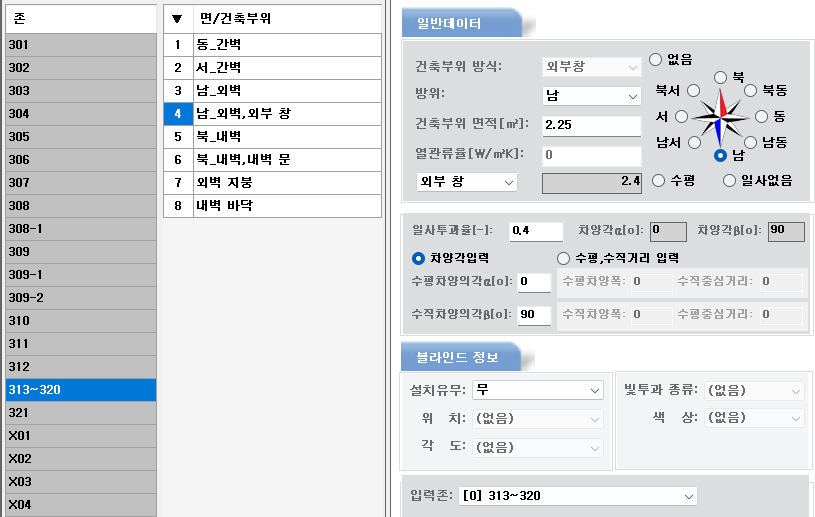Click the 수직차양의각 β input field
The height and width of the screenshot is (517, 815).
[x=534, y=314]
